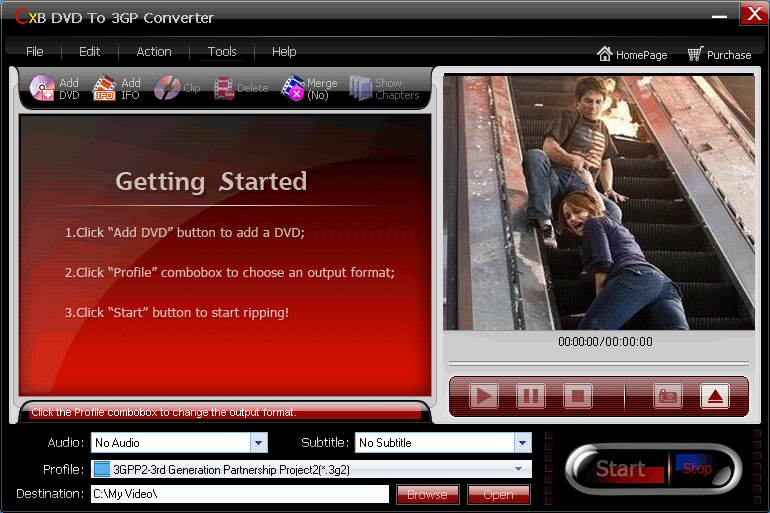770x513 pixels.
Task: Open the Help menu
Action: [x=284, y=52]
